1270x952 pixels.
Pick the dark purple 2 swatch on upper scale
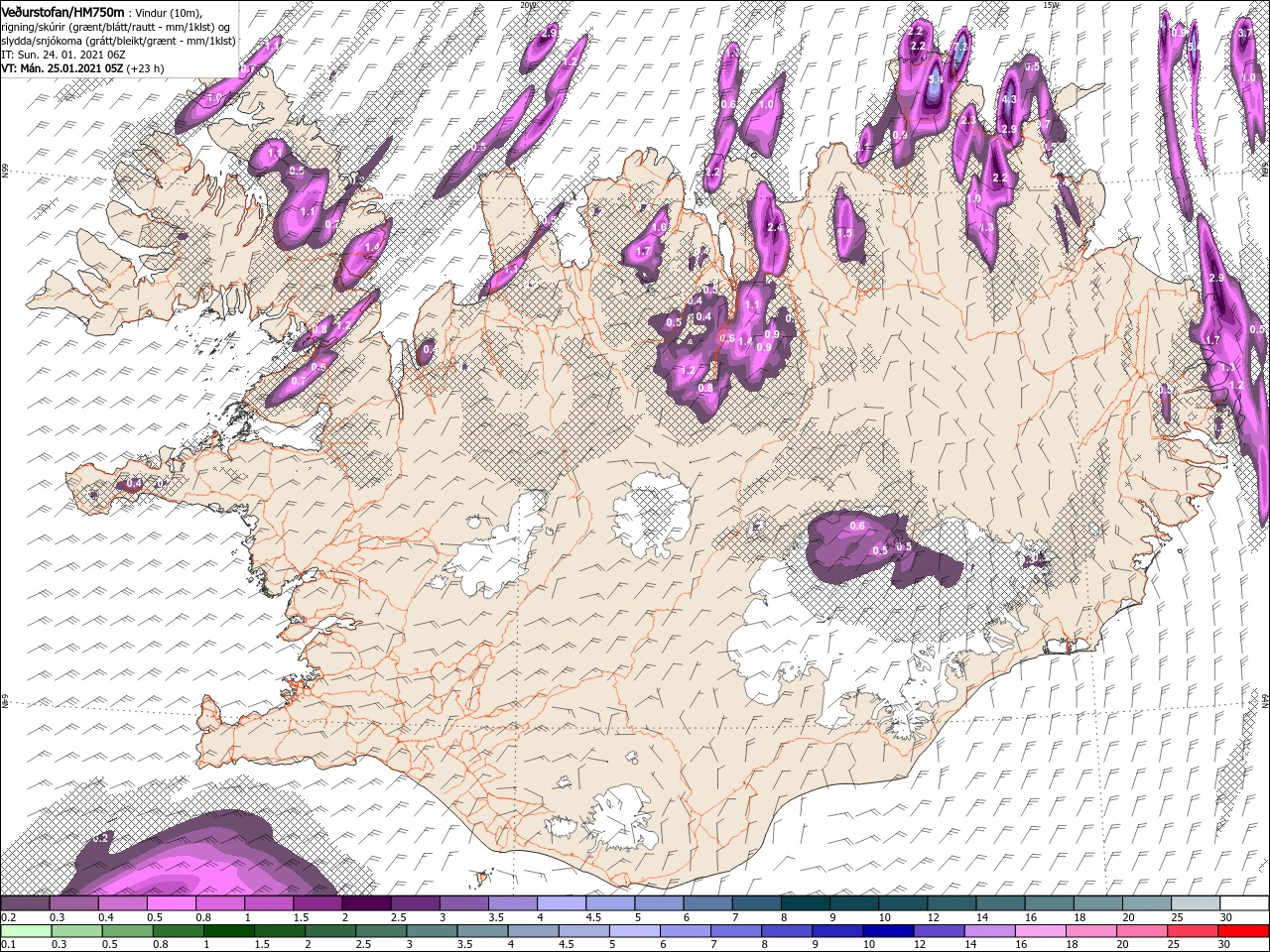click(365, 903)
